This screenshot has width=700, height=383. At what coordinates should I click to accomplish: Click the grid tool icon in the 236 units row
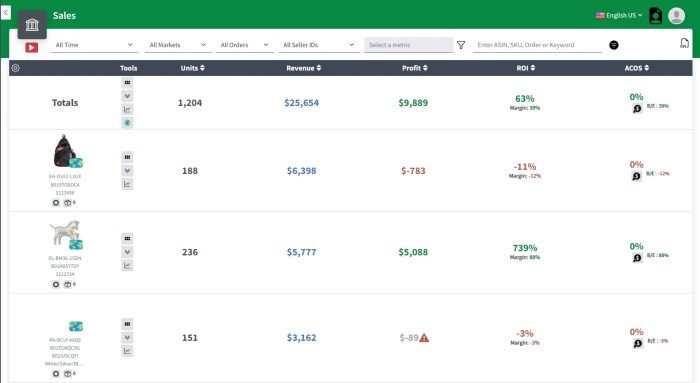pyautogui.click(x=127, y=239)
